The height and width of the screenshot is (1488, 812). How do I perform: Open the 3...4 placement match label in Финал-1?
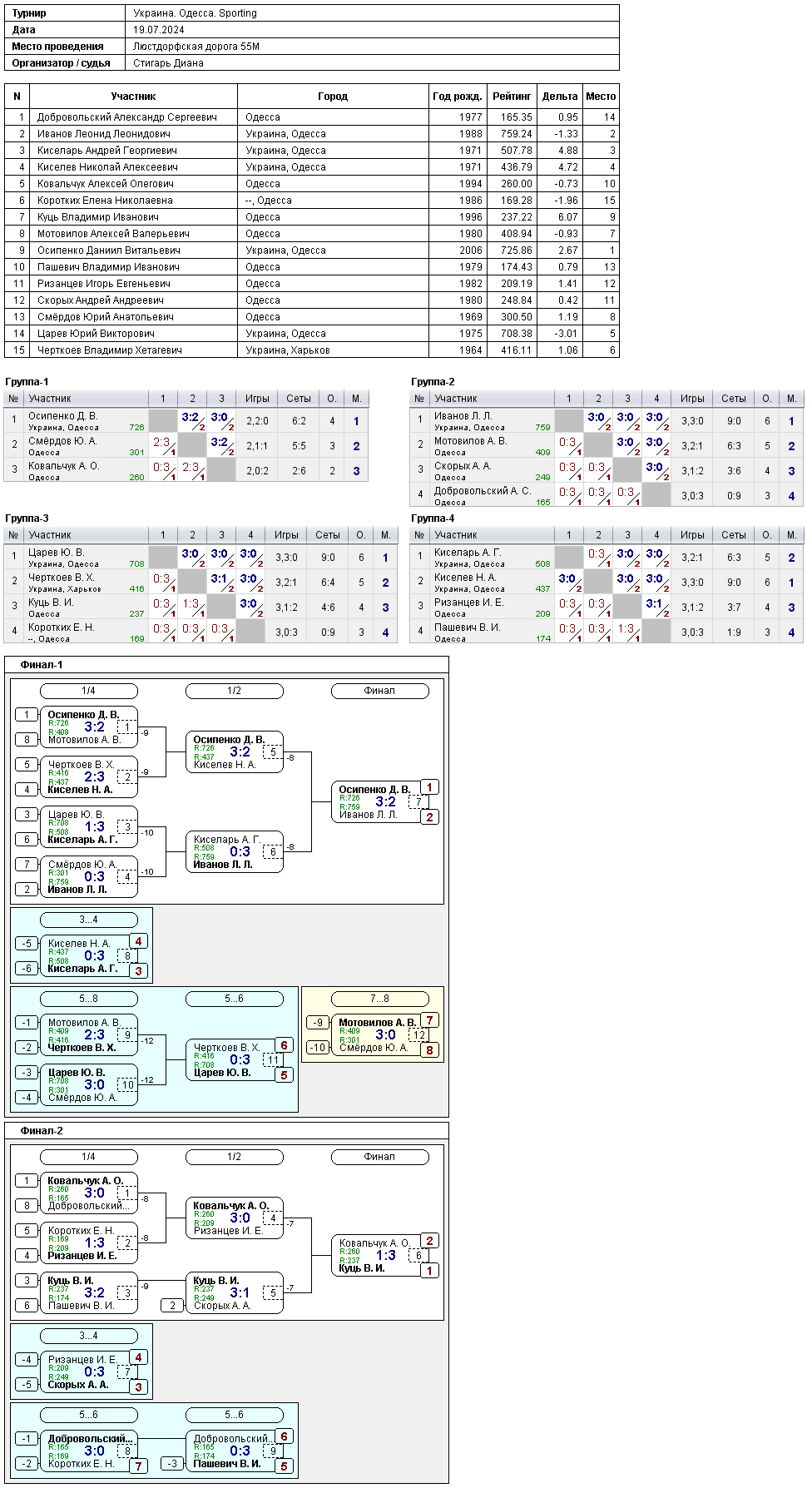click(x=89, y=920)
